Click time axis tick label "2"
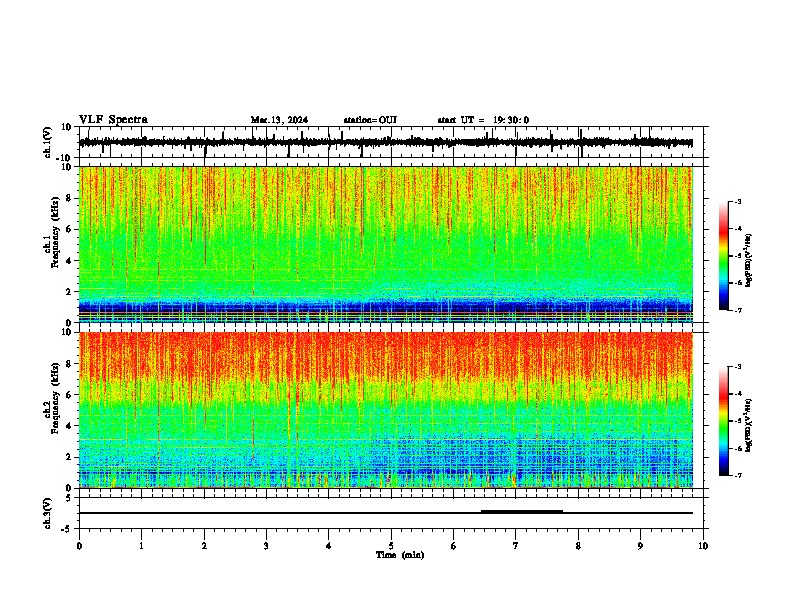This screenshot has height=612, width=792. tap(204, 546)
